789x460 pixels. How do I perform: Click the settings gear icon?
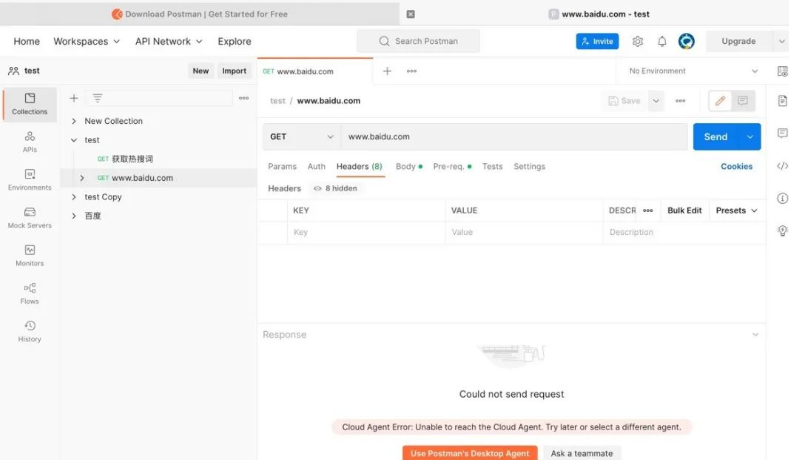[637, 41]
